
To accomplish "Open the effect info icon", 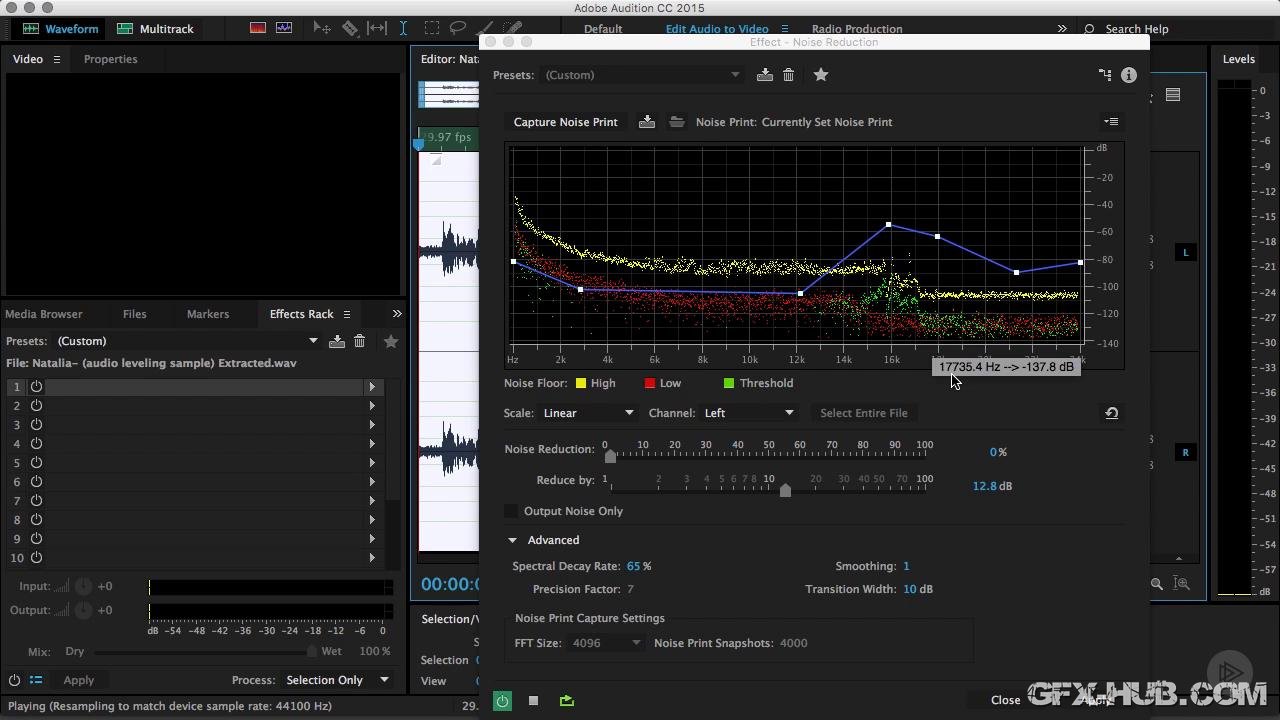I will 1129,75.
